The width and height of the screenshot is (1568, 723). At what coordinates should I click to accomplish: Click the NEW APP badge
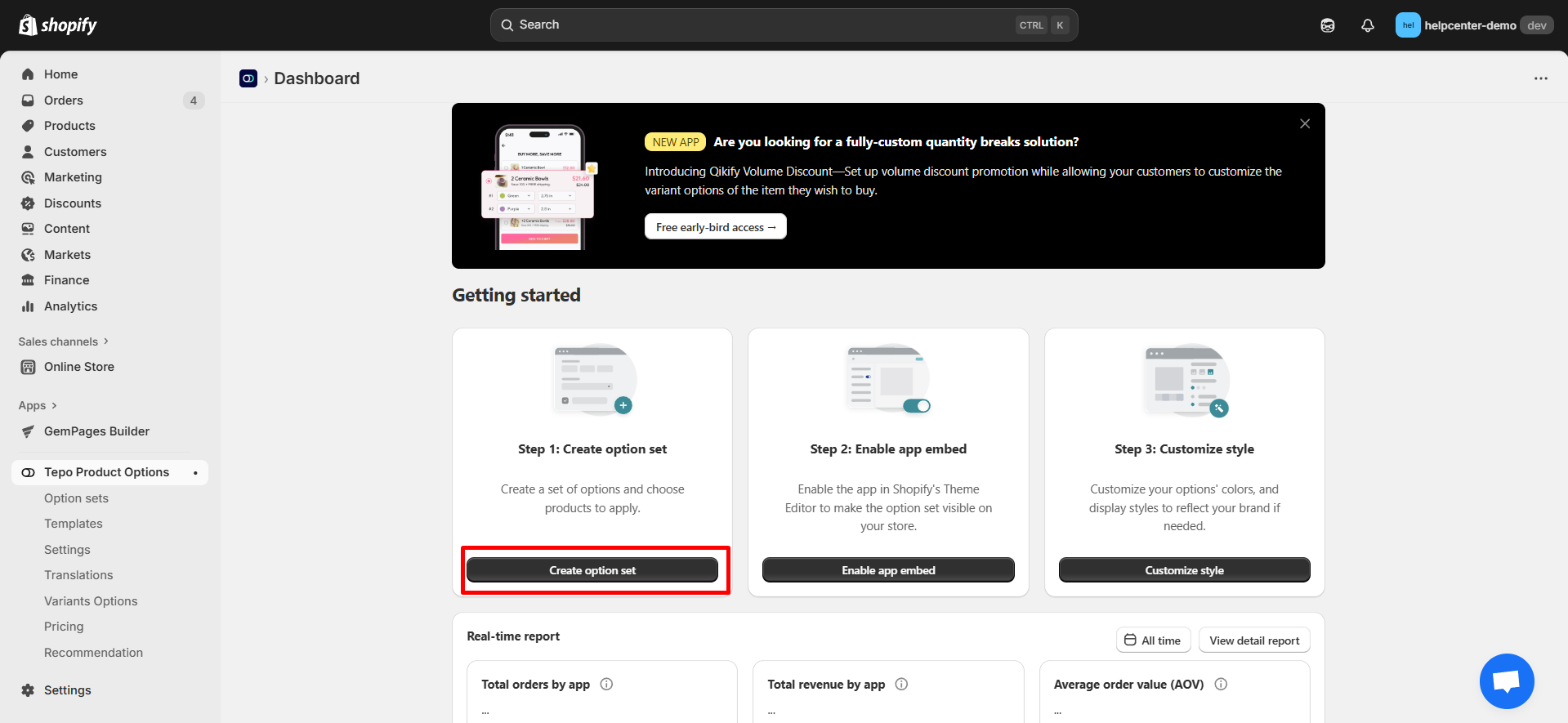(676, 142)
